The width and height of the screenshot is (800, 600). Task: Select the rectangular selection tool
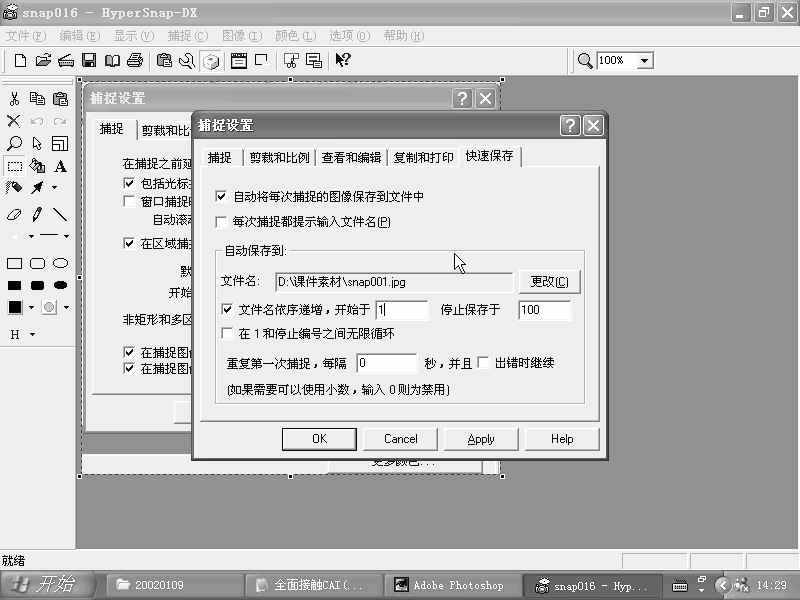pos(14,166)
